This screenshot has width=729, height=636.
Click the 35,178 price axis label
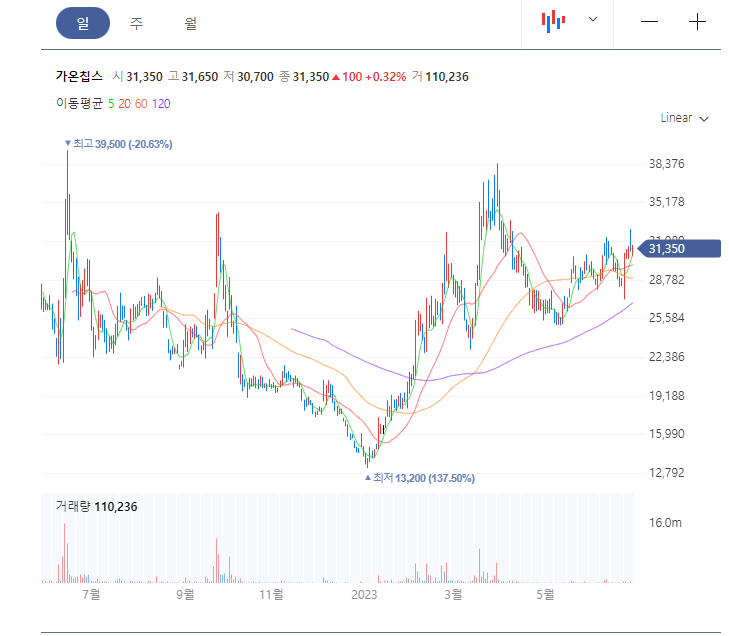click(x=667, y=202)
